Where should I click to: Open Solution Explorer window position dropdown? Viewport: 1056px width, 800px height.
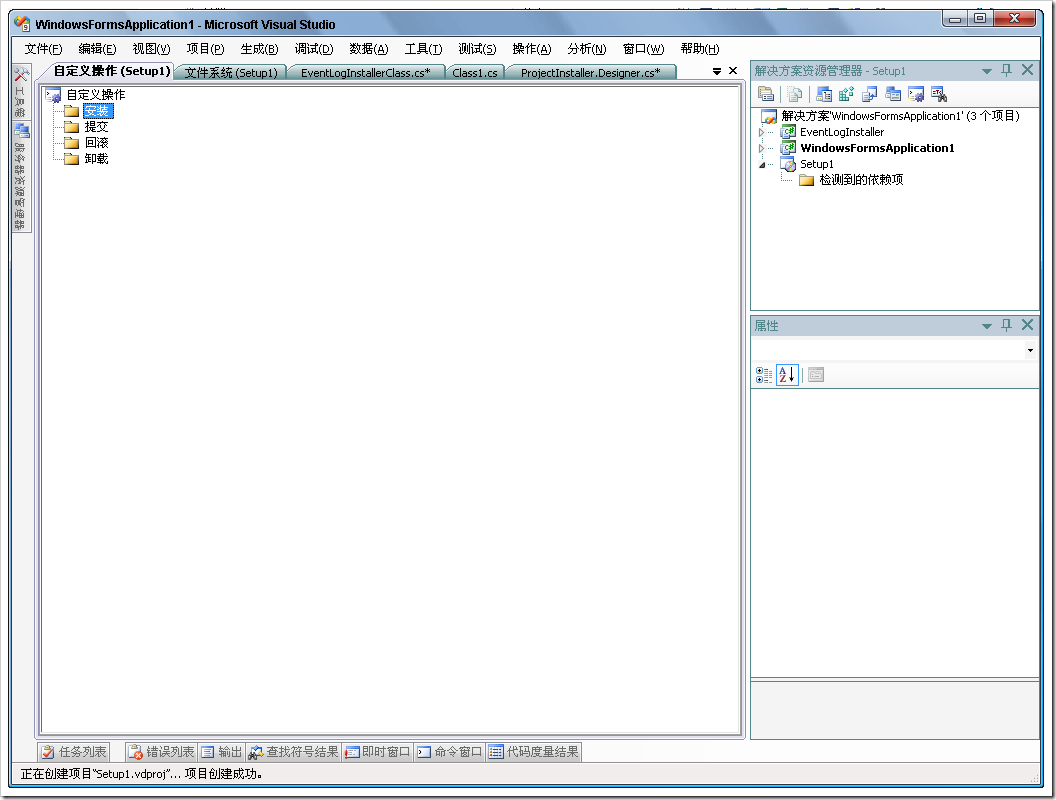tap(987, 71)
